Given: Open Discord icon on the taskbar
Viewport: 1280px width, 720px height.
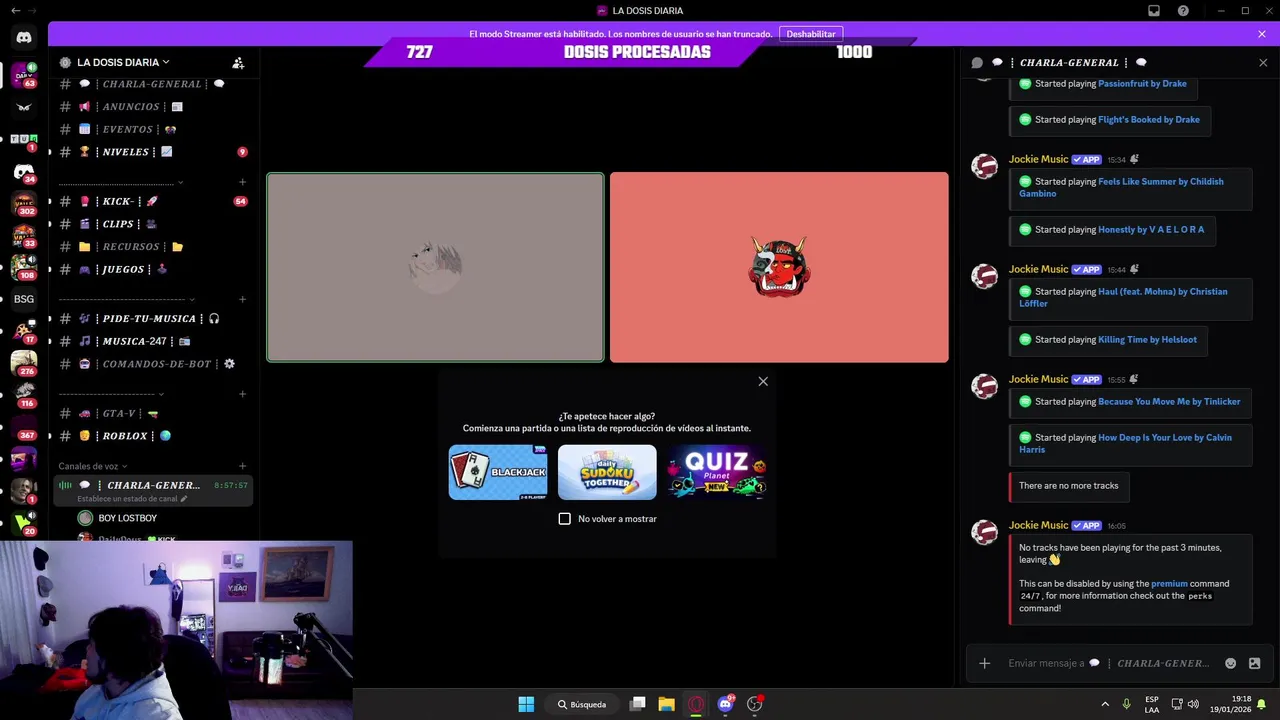Looking at the screenshot, I should [x=726, y=704].
